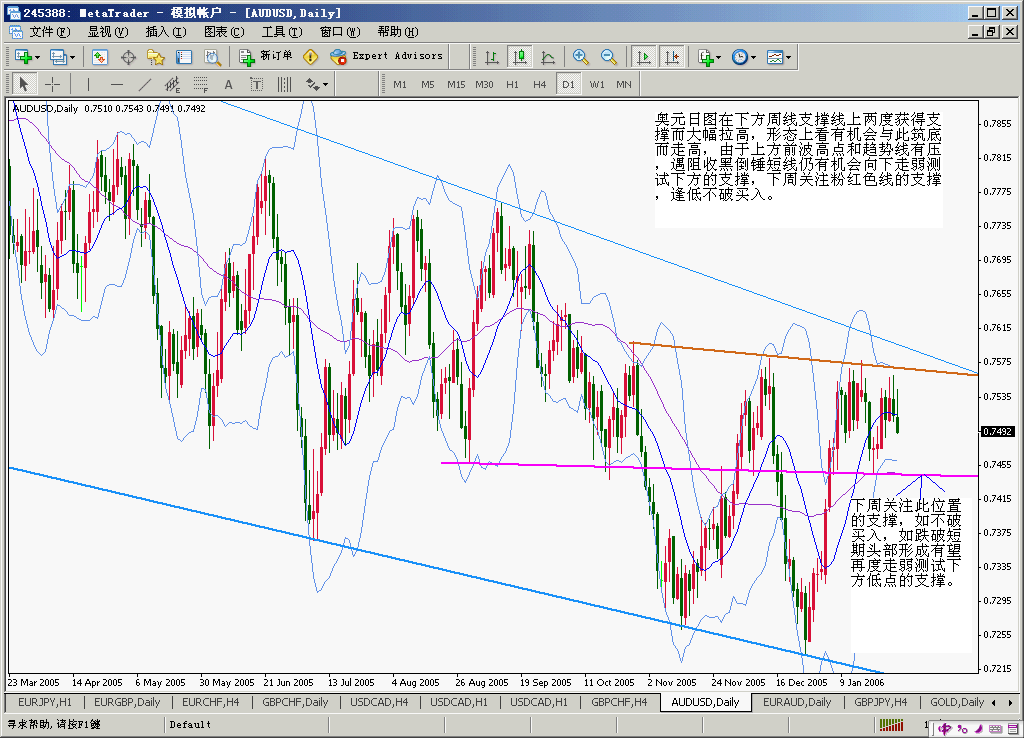The height and width of the screenshot is (738, 1024).
Task: Switch to the EURAUD,Daily chart tab
Action: click(797, 702)
